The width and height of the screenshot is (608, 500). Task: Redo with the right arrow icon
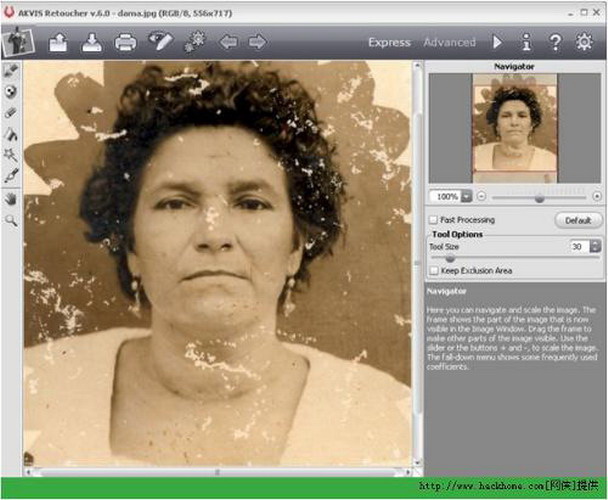coord(257,42)
